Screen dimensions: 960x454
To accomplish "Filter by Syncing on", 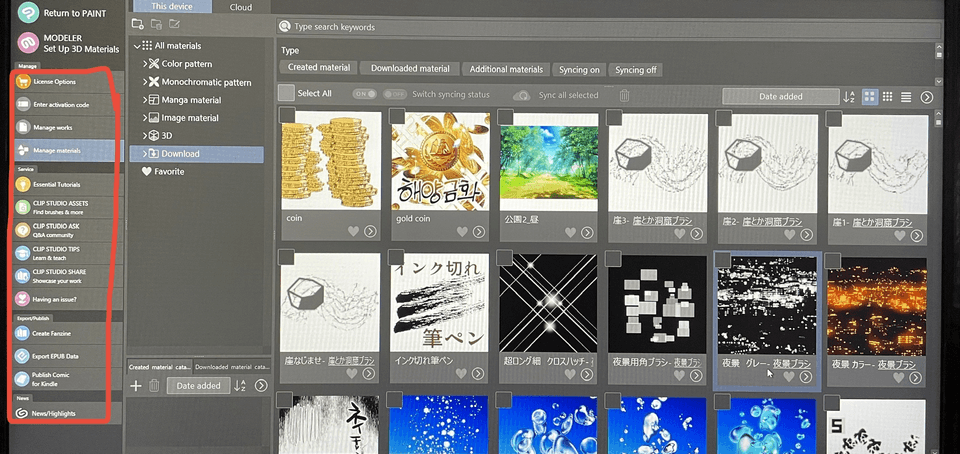I will tap(579, 70).
